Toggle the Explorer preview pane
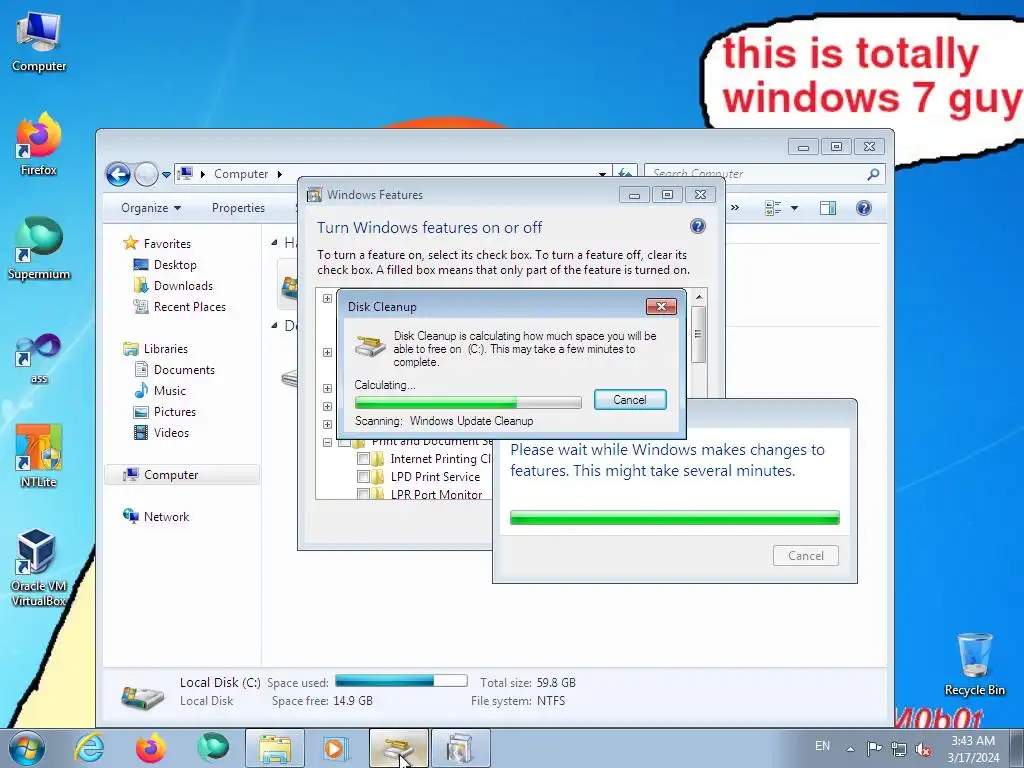Image resolution: width=1024 pixels, height=768 pixels. tap(827, 208)
